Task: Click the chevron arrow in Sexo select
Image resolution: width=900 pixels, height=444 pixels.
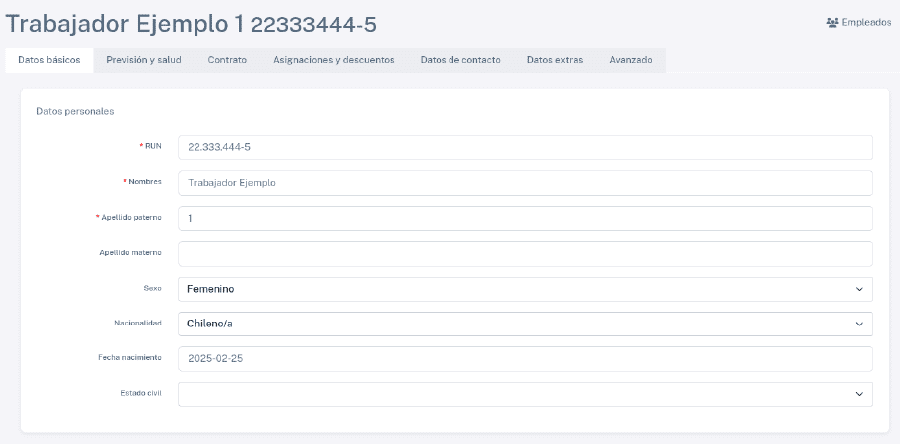Action: pyautogui.click(x=858, y=289)
